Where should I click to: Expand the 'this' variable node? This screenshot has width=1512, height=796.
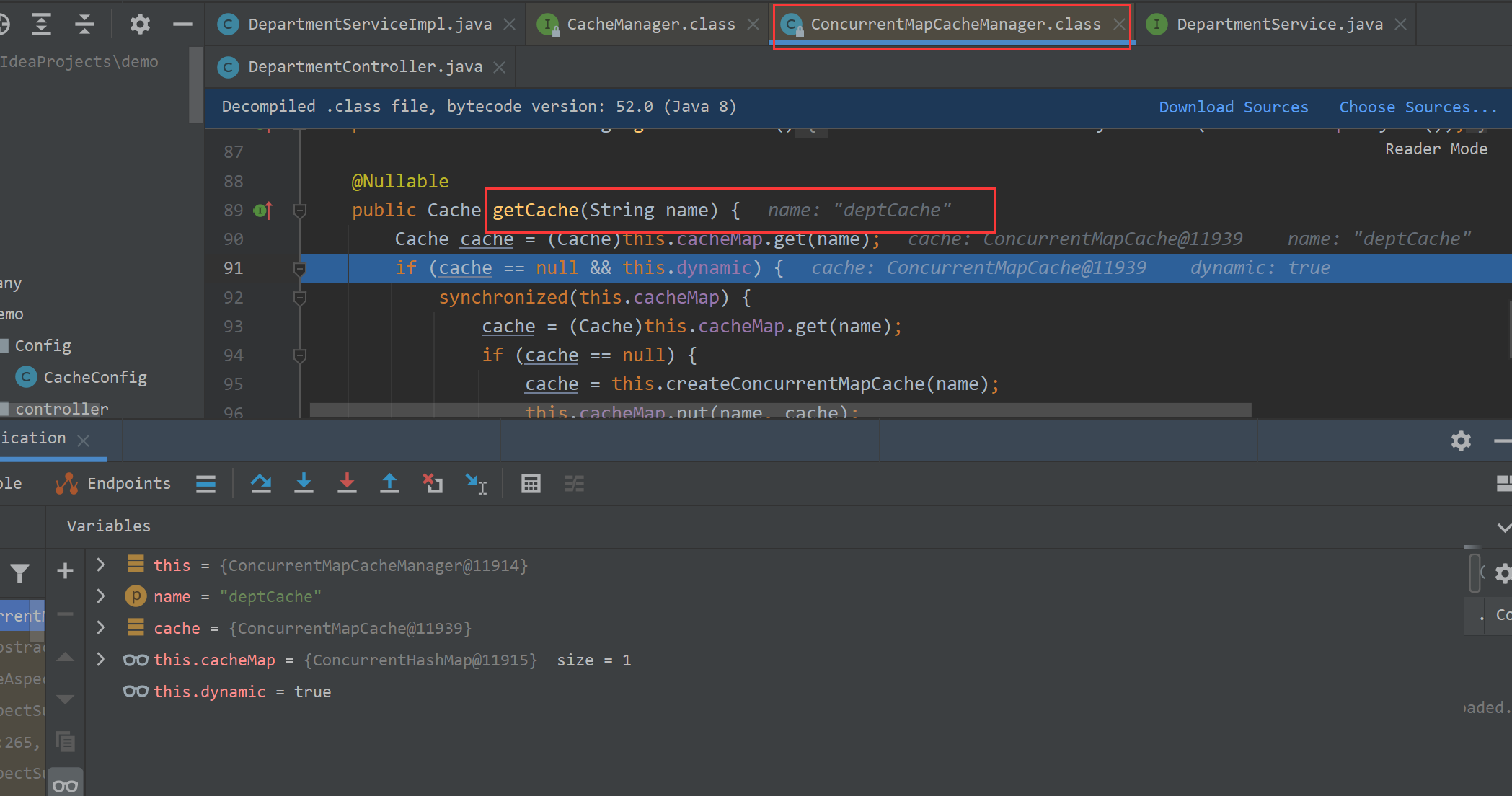(101, 565)
